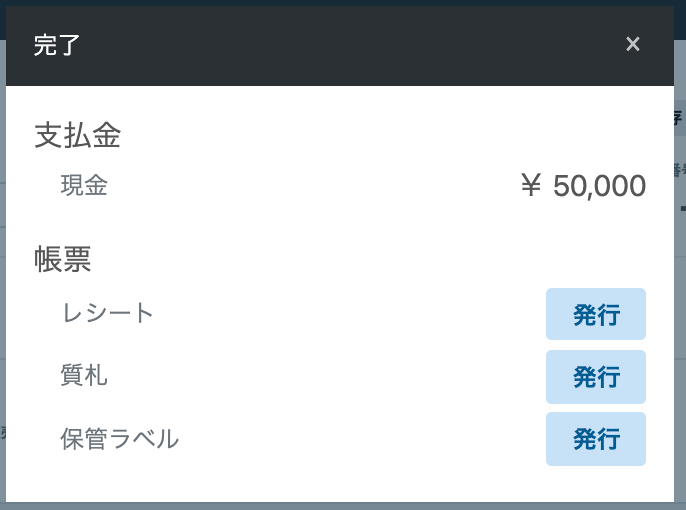The image size is (686, 510).
Task: Click the 質札 row label
Action: click(x=84, y=375)
